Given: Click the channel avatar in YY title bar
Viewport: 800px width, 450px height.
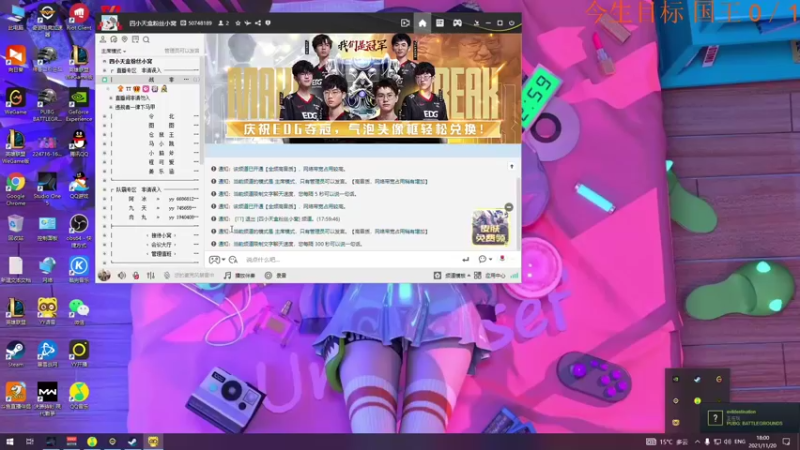Looking at the screenshot, I should 110,23.
